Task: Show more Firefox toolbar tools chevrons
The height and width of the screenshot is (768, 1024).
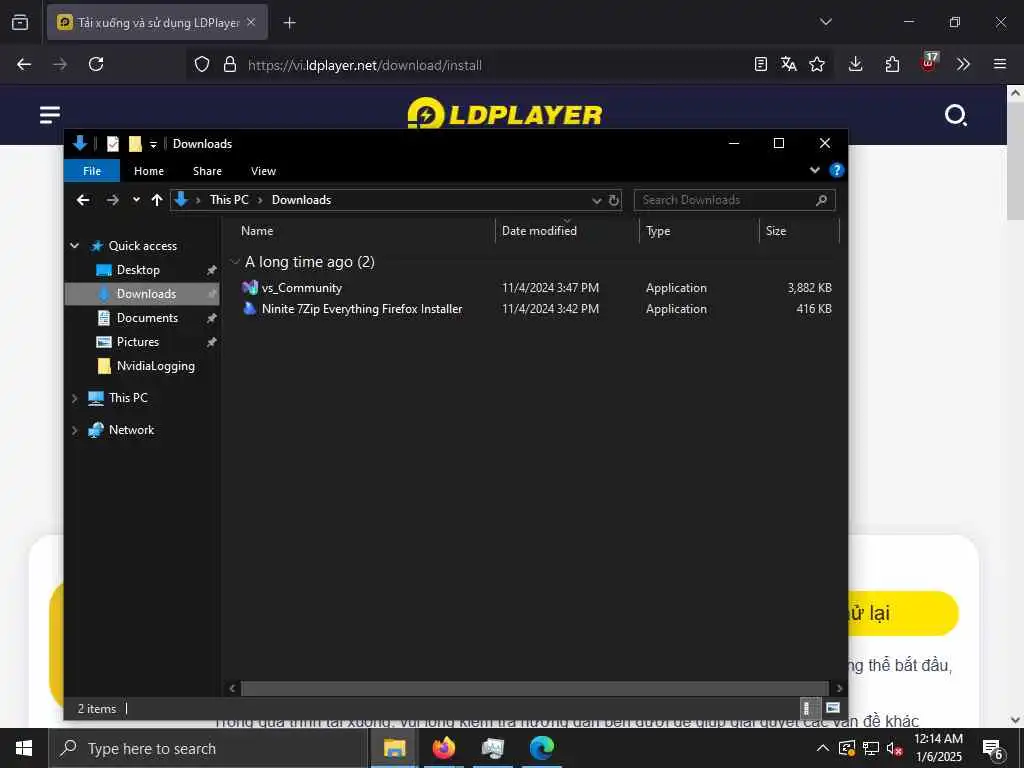Action: [x=963, y=64]
